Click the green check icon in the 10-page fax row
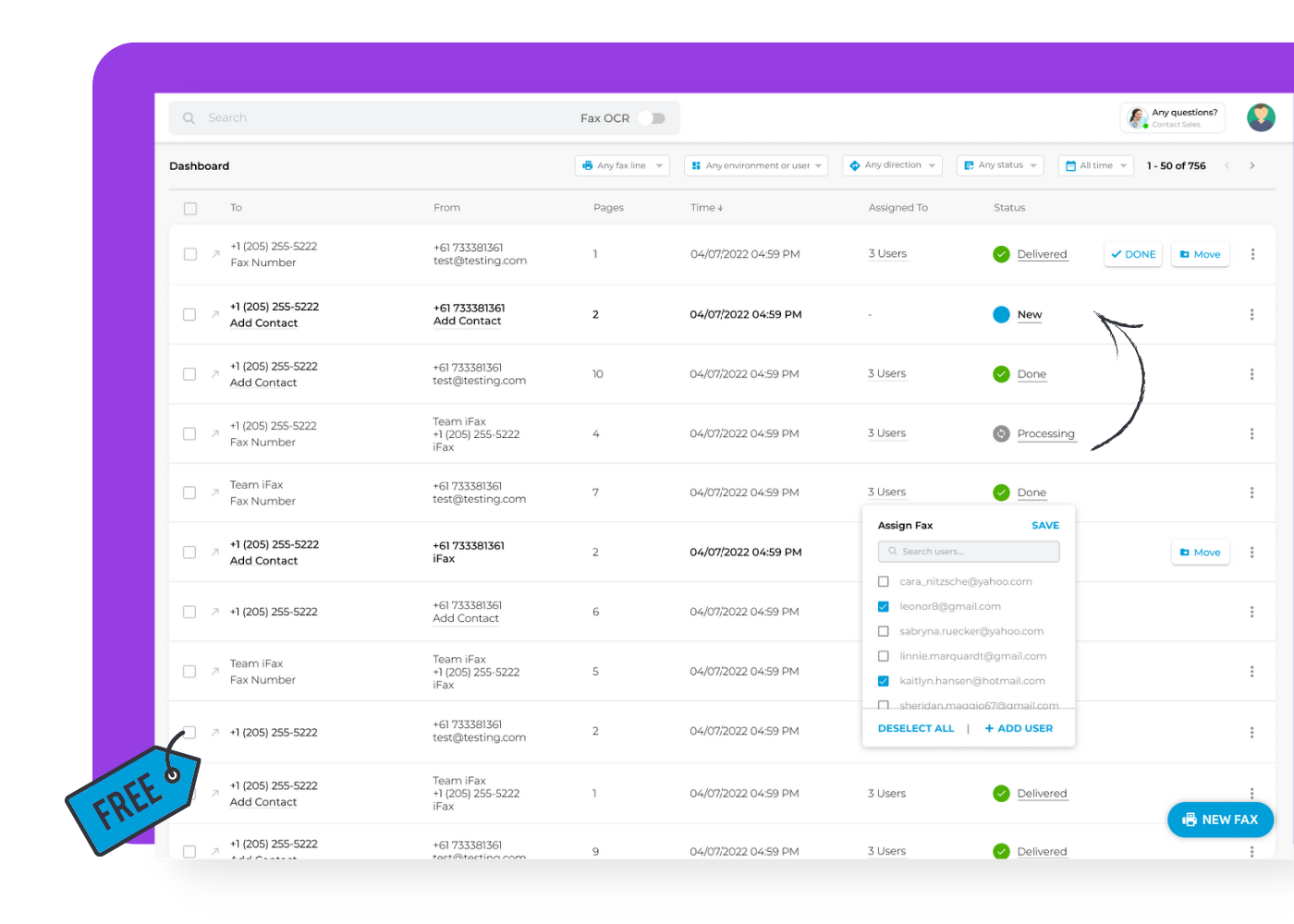 click(x=1001, y=374)
